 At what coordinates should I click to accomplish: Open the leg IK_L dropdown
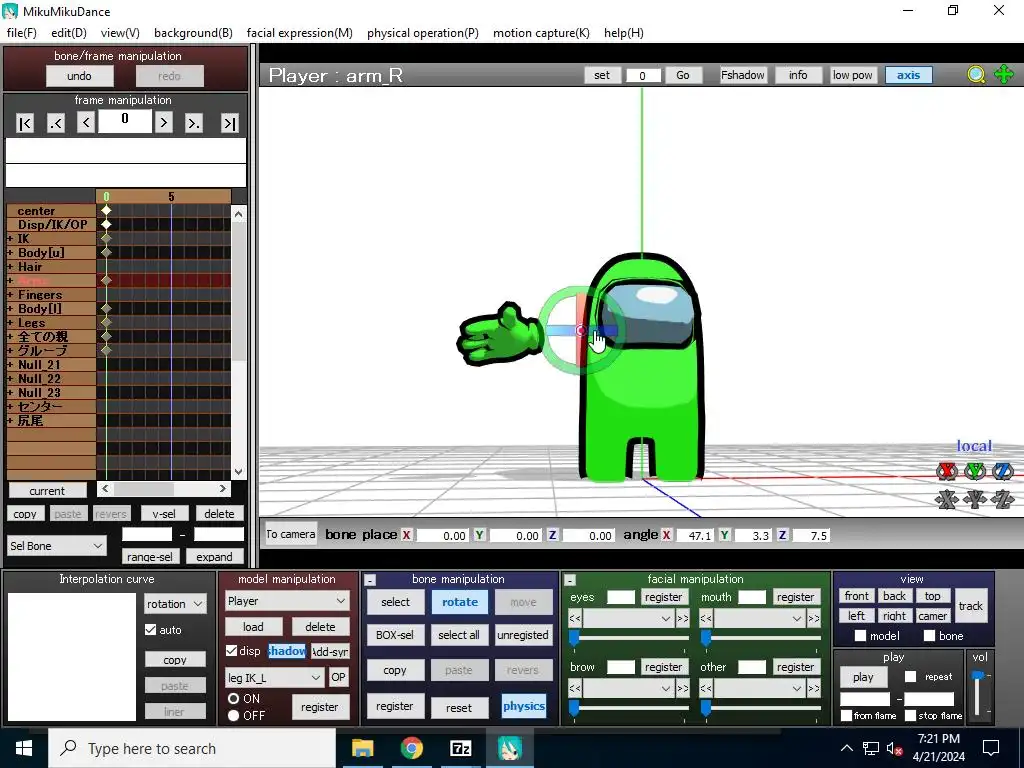click(274, 678)
